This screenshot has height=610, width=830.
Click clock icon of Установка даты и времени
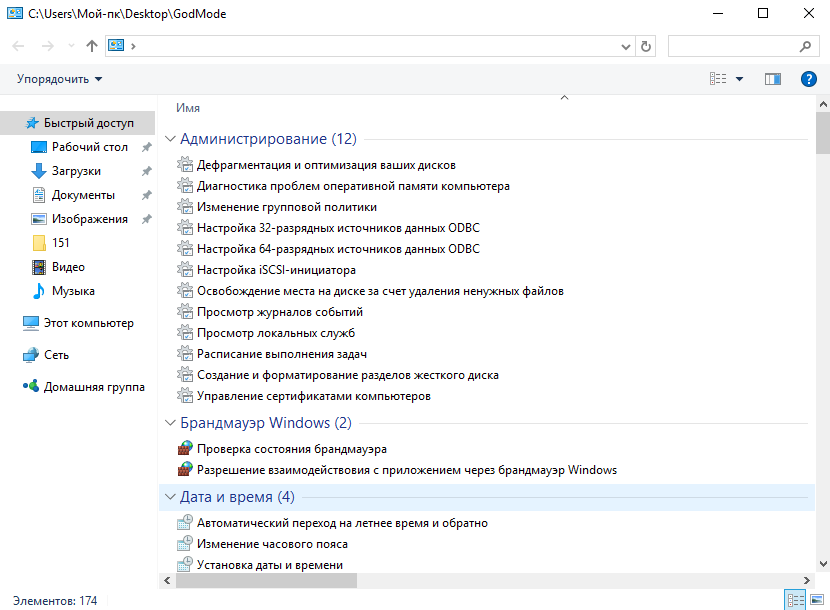[x=185, y=564]
